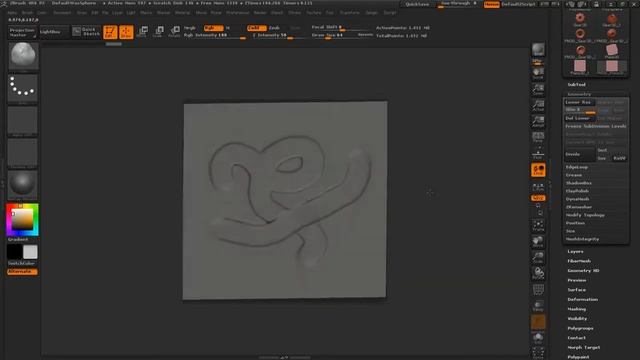
Task: Expand the FiberMesh section
Action: [579, 261]
